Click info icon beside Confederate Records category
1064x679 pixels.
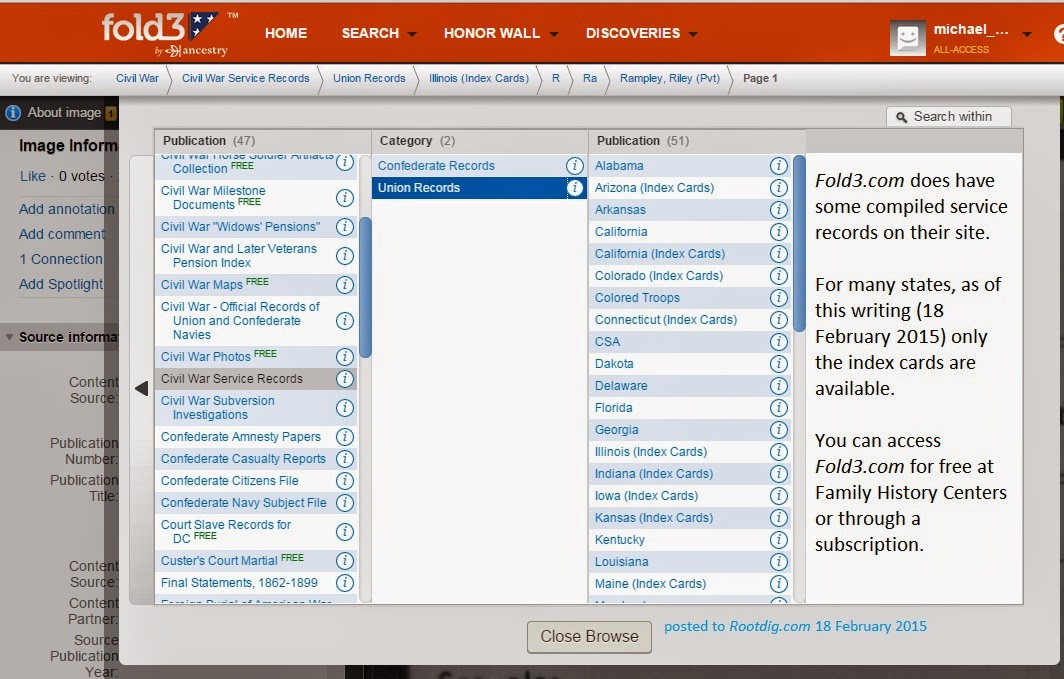pos(575,166)
